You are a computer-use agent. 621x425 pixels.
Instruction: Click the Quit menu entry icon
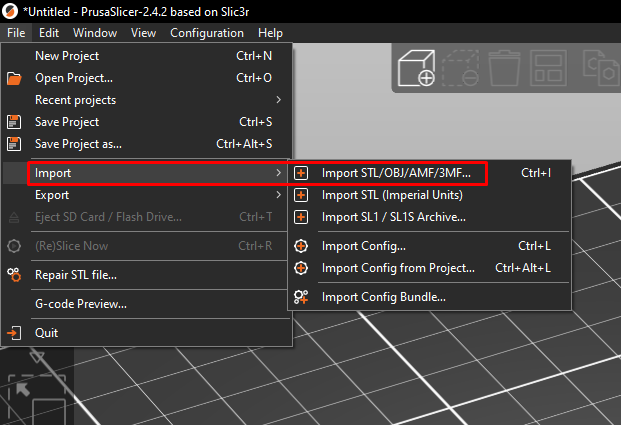pos(14,333)
